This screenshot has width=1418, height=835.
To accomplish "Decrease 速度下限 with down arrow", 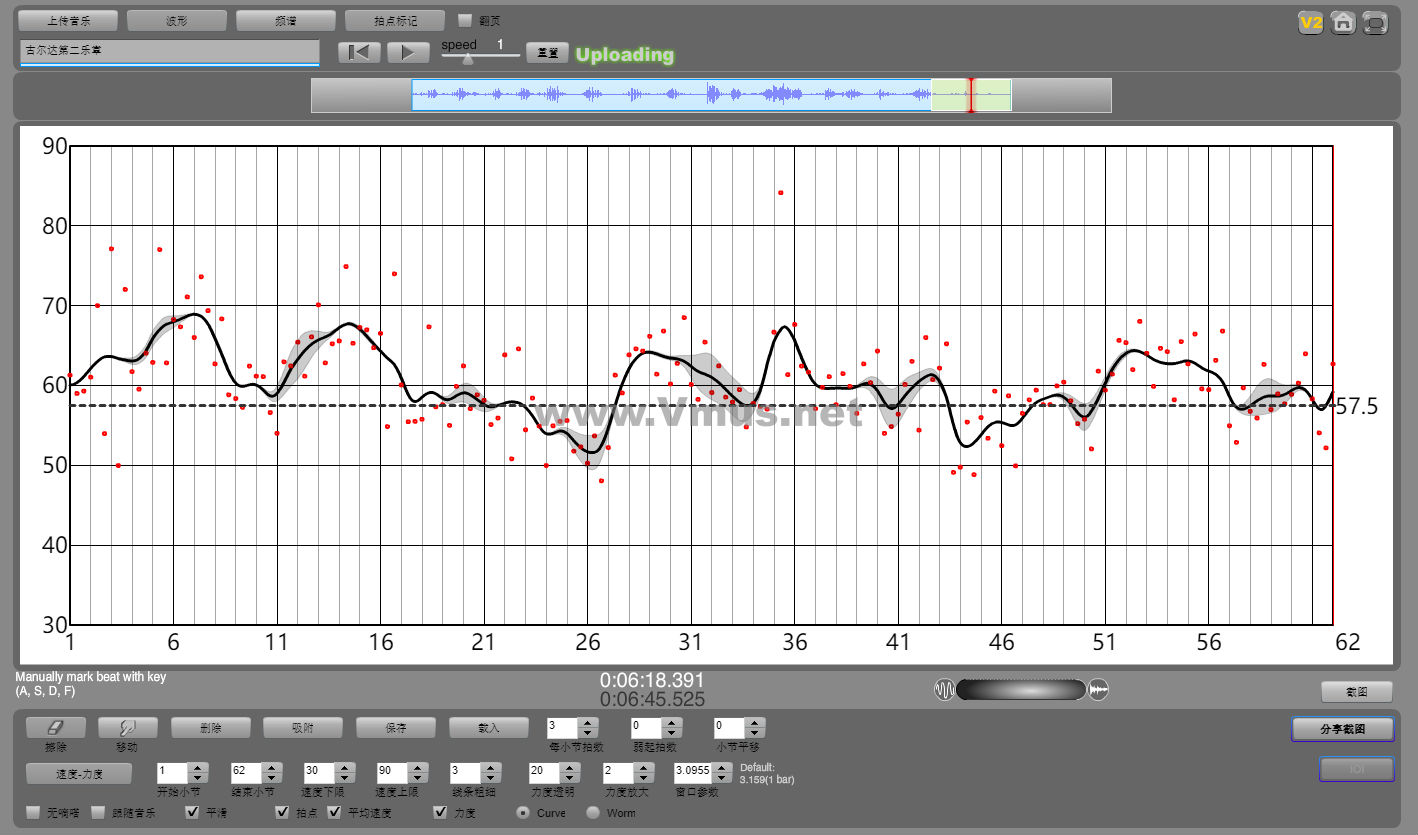I will click(346, 778).
